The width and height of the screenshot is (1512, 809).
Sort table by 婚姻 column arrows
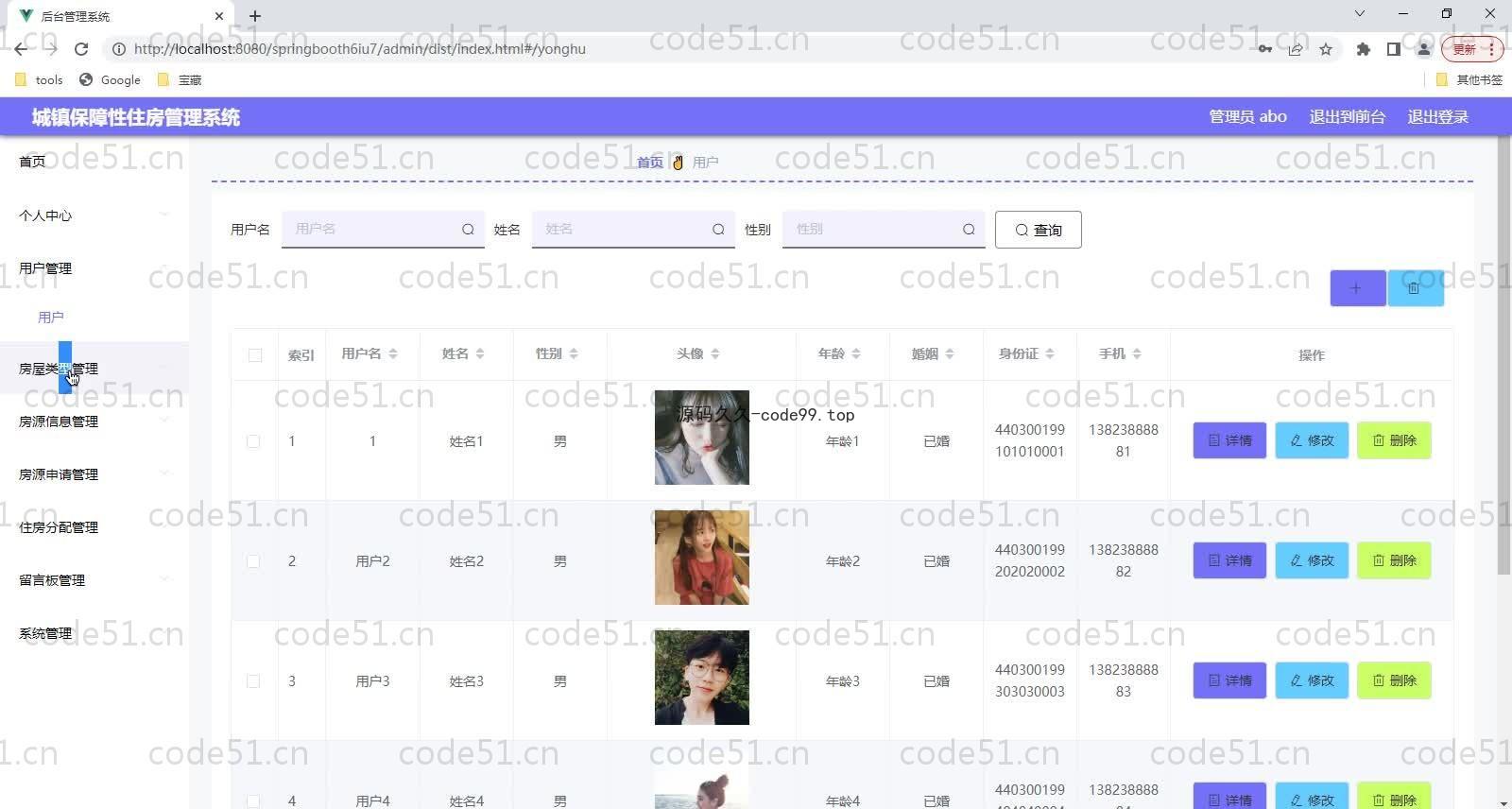[950, 354]
